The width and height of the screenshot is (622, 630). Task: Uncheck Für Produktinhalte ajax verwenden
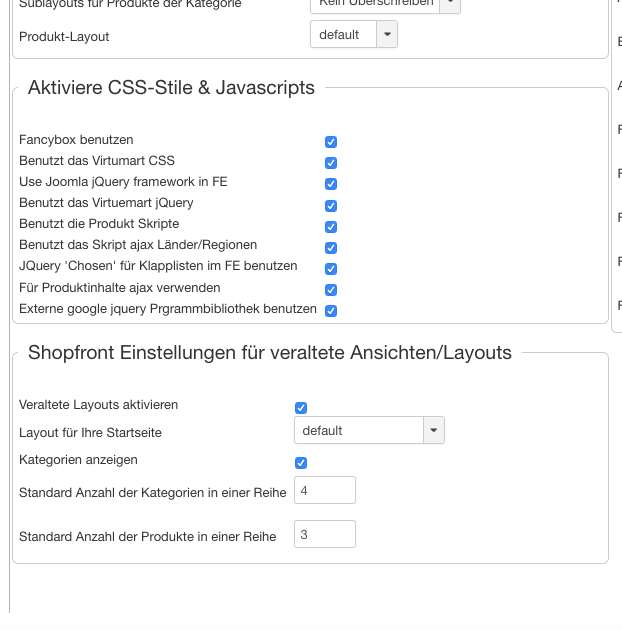[331, 289]
